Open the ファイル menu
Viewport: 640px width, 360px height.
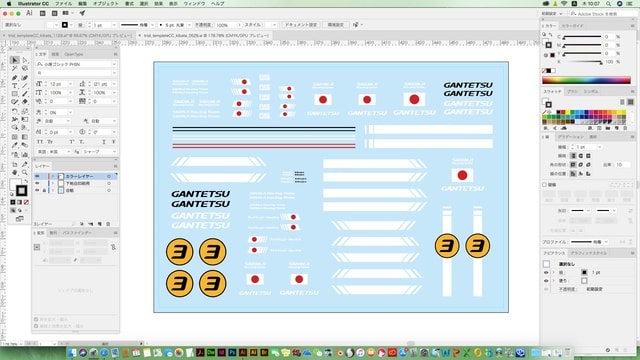(x=63, y=4)
